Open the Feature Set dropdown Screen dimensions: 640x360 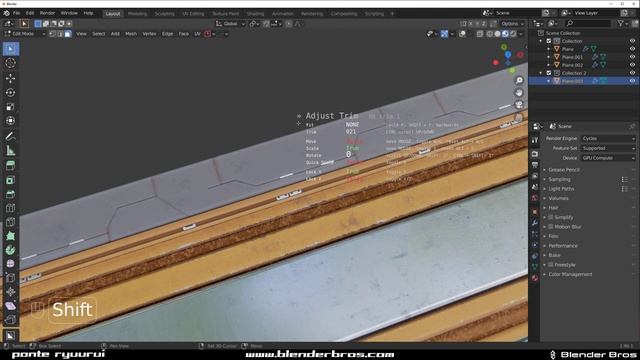click(609, 148)
